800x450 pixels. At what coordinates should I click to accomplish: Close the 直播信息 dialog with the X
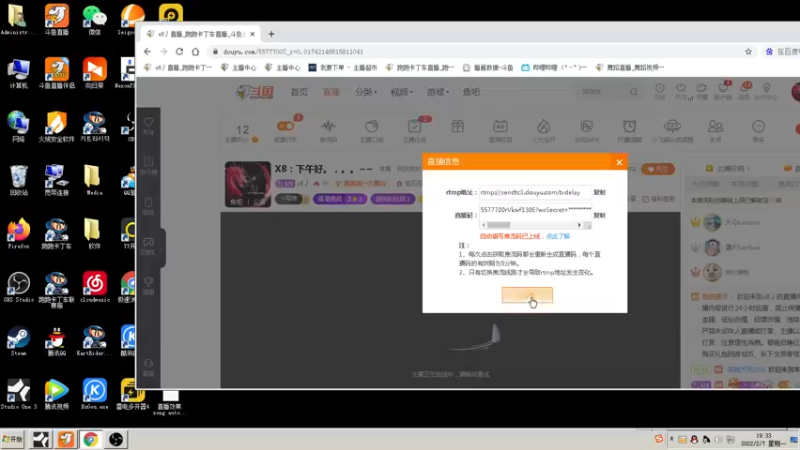[x=619, y=162]
